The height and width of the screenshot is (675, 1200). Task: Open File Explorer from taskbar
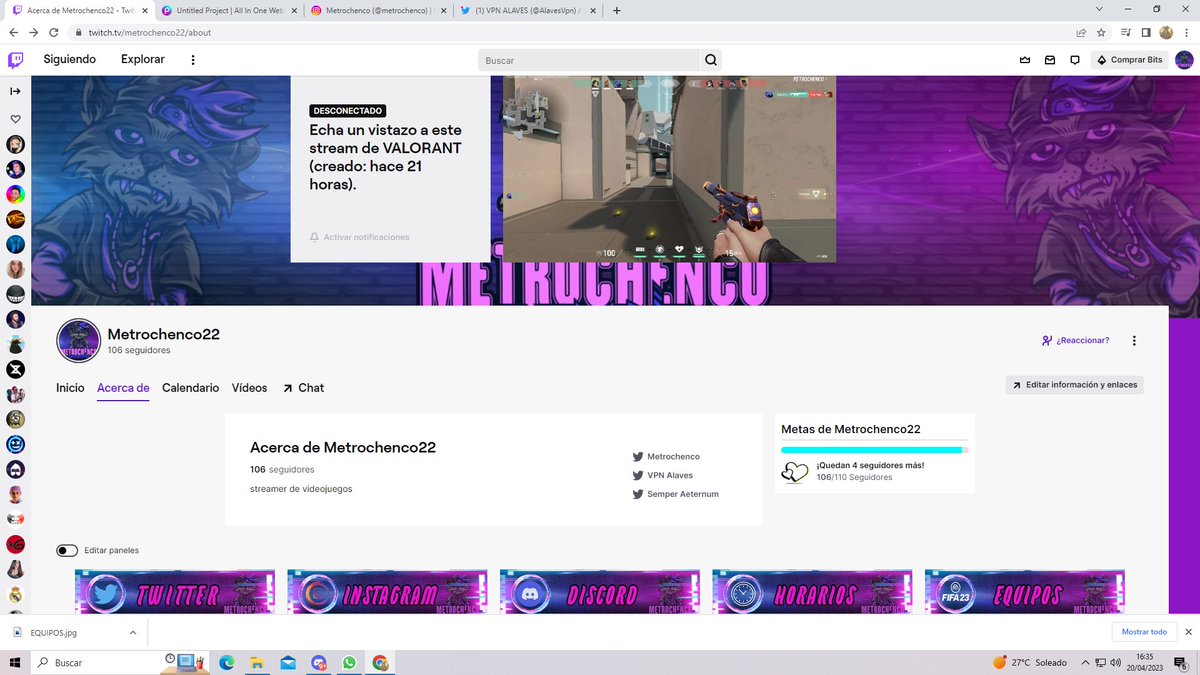pyautogui.click(x=257, y=662)
